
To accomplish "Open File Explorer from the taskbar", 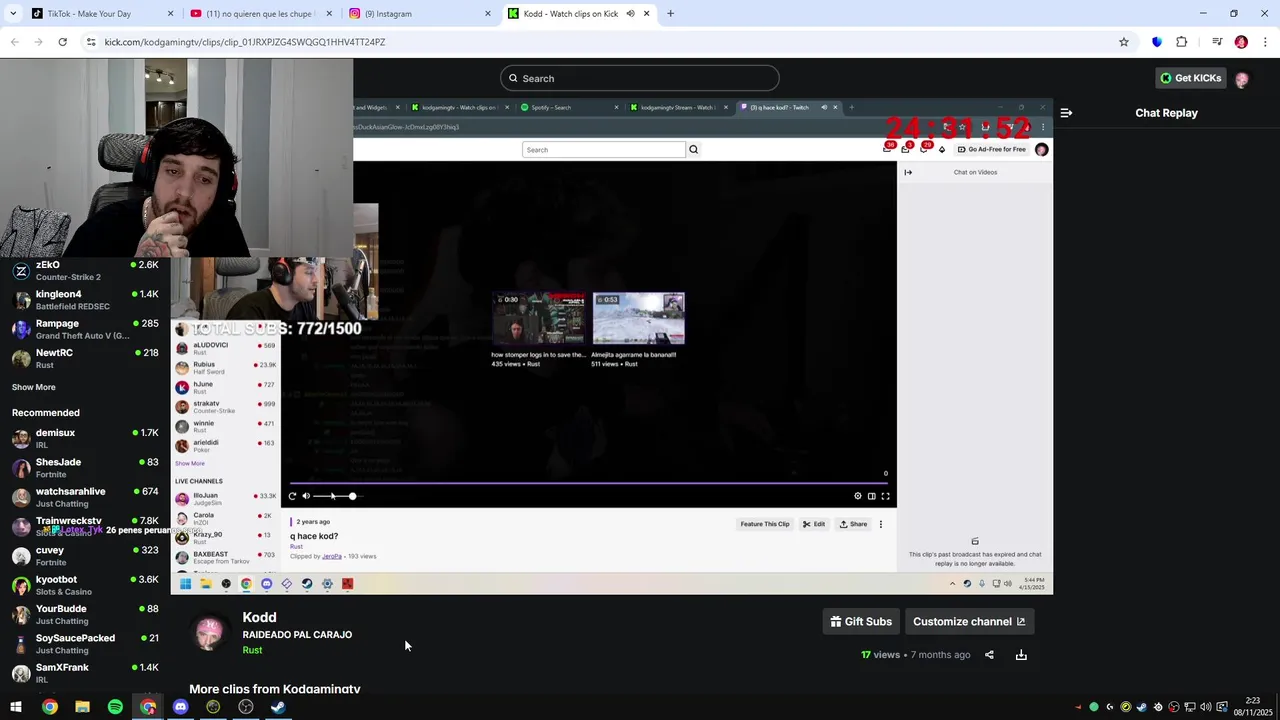I will point(82,707).
